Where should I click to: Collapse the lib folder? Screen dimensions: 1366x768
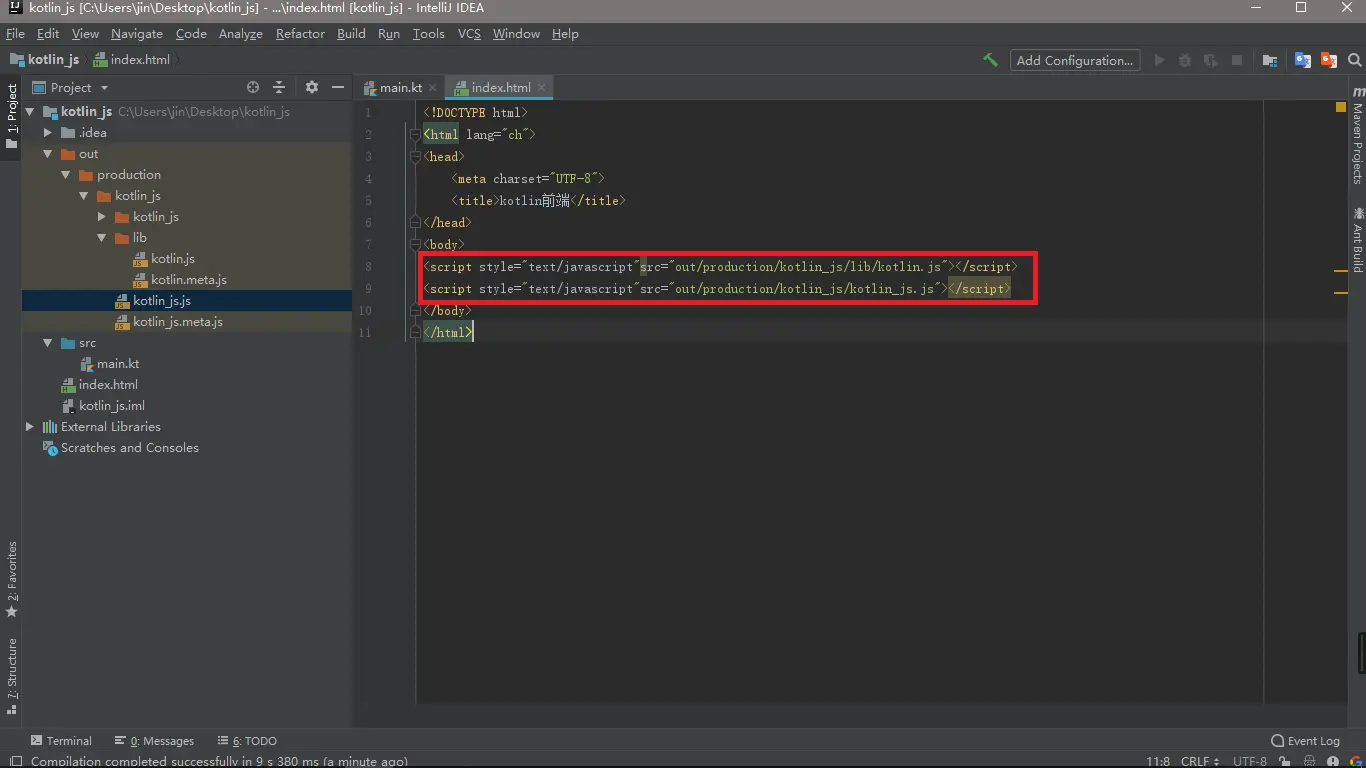tap(102, 238)
